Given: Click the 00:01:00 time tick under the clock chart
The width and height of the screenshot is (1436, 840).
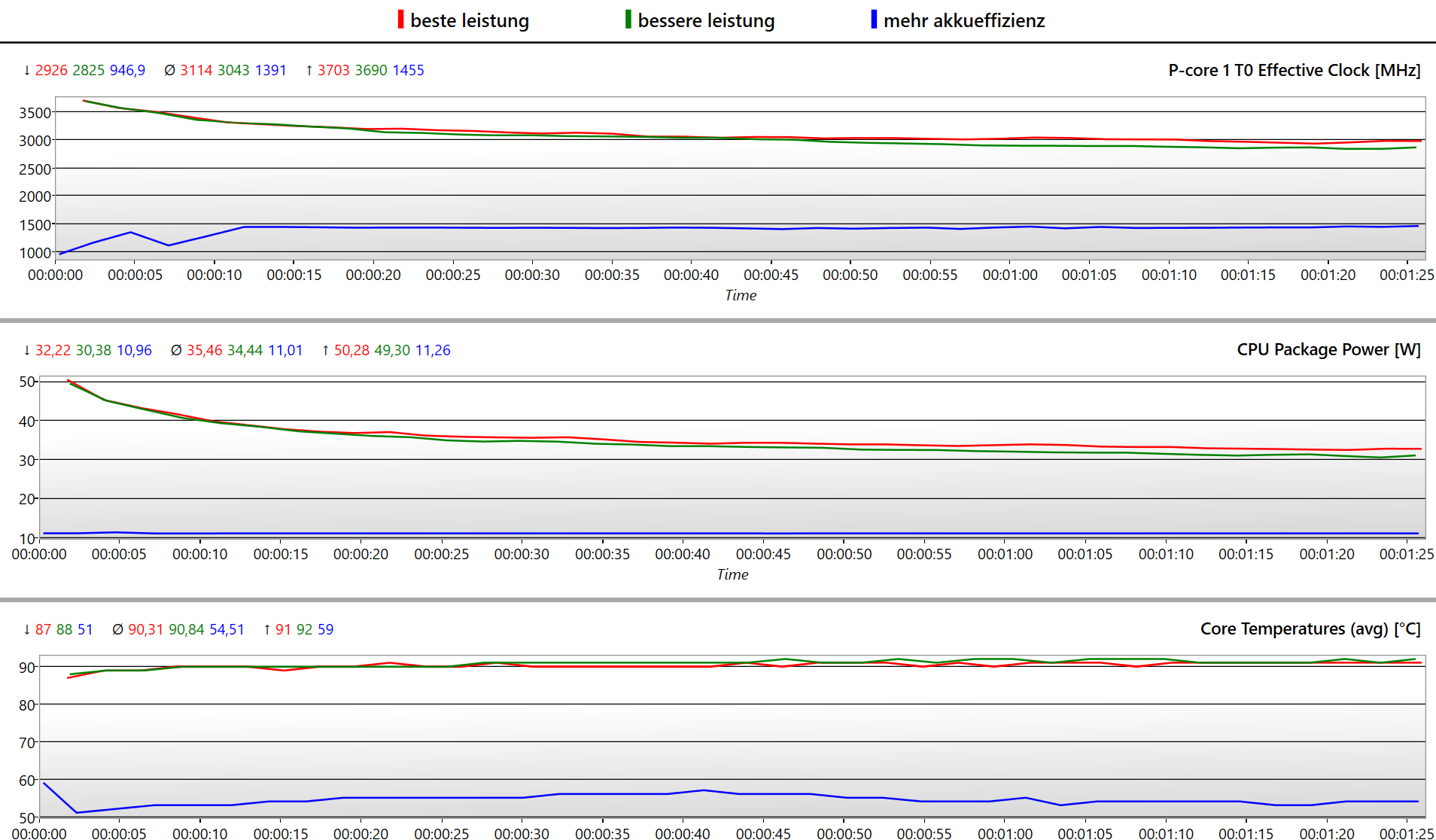Looking at the screenshot, I should coord(1010,275).
